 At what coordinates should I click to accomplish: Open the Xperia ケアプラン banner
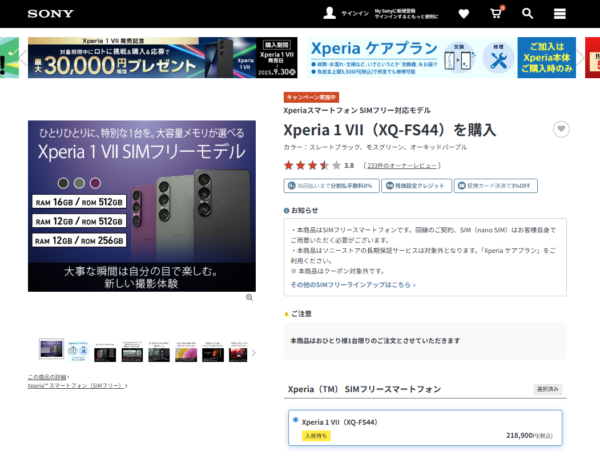(x=441, y=57)
